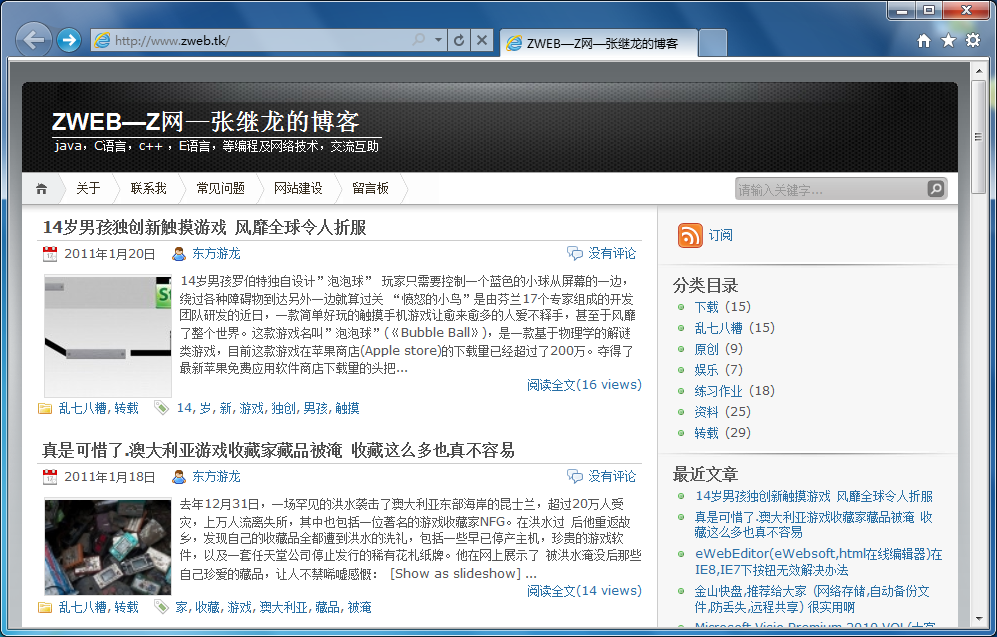Open the 乱七八糟 category in the sidebar list
This screenshot has height=637, width=997.
pos(719,328)
